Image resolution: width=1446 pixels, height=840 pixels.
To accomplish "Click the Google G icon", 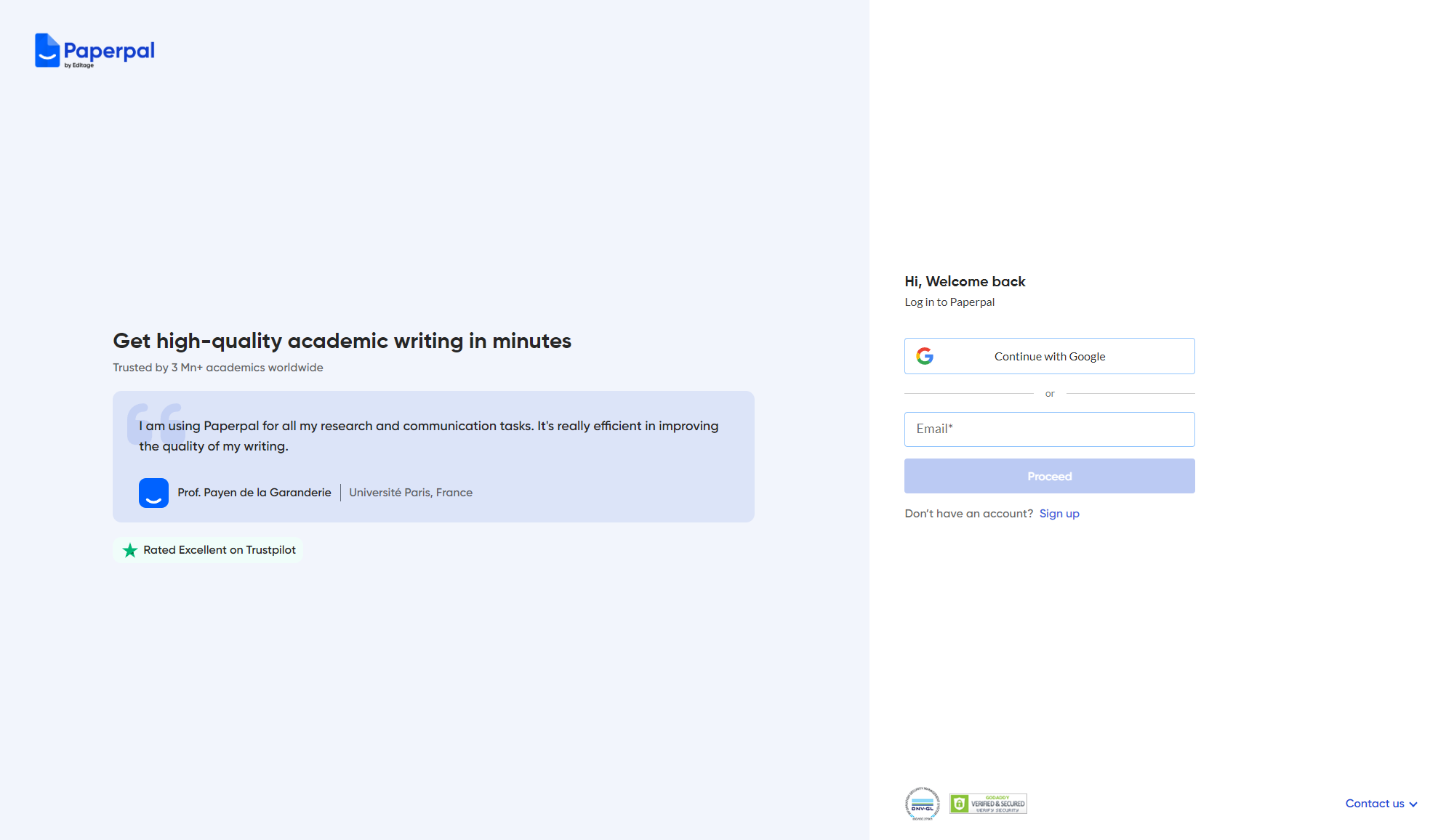I will [925, 356].
